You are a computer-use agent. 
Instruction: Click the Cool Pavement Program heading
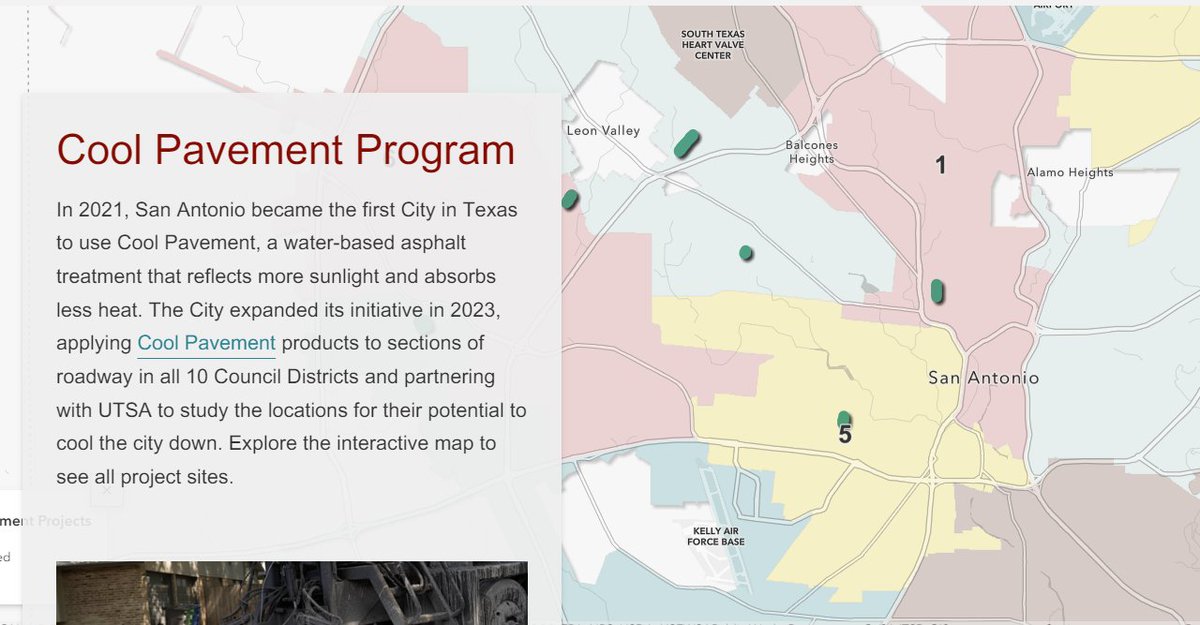click(286, 150)
